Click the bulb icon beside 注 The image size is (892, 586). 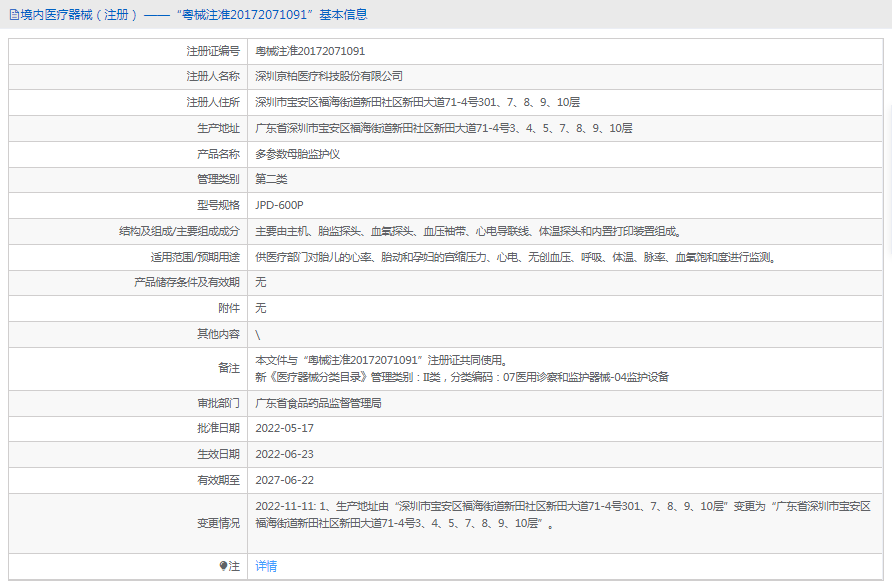coord(223,566)
